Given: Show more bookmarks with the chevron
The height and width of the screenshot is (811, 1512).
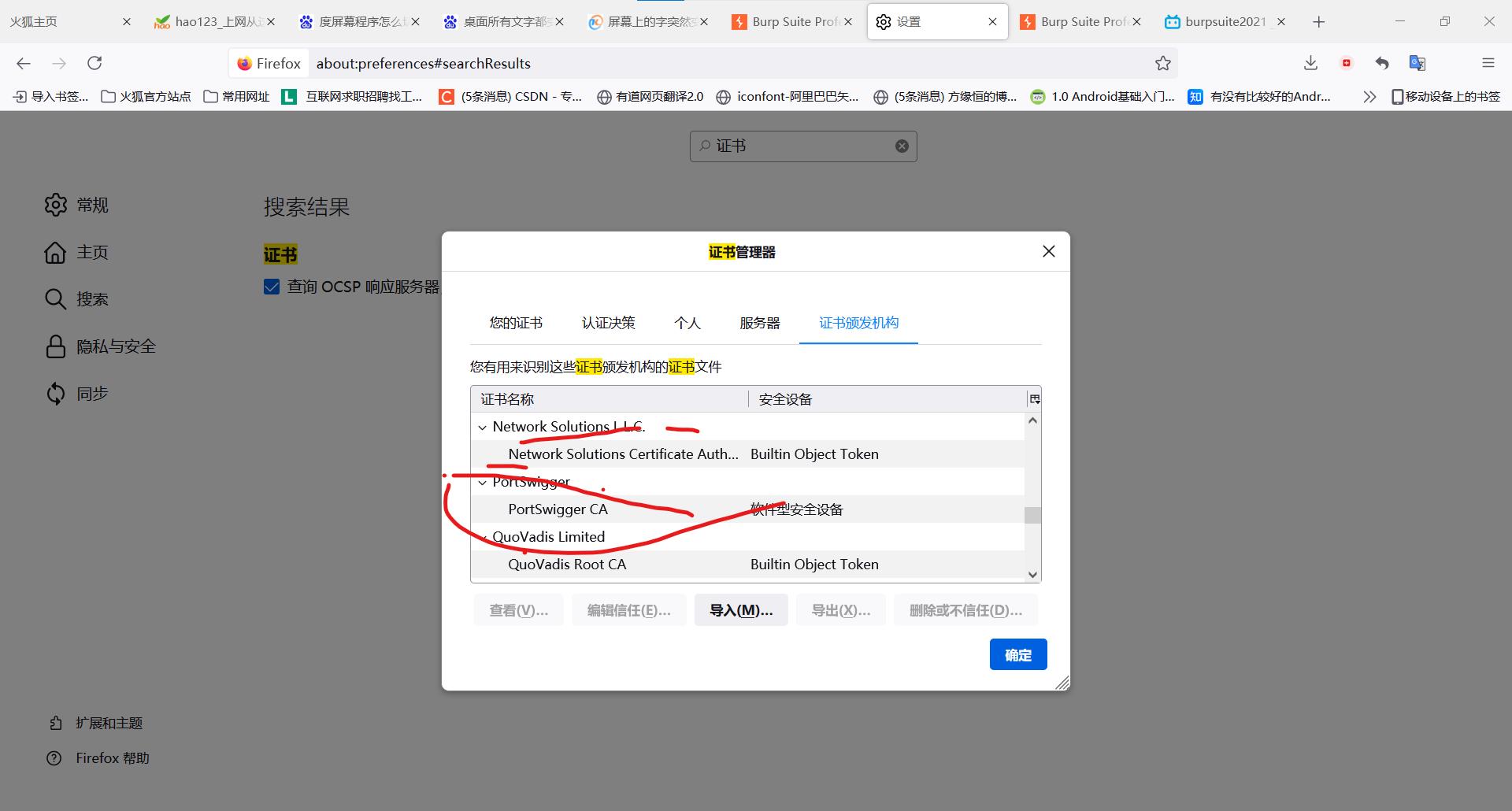Looking at the screenshot, I should coord(1369,96).
